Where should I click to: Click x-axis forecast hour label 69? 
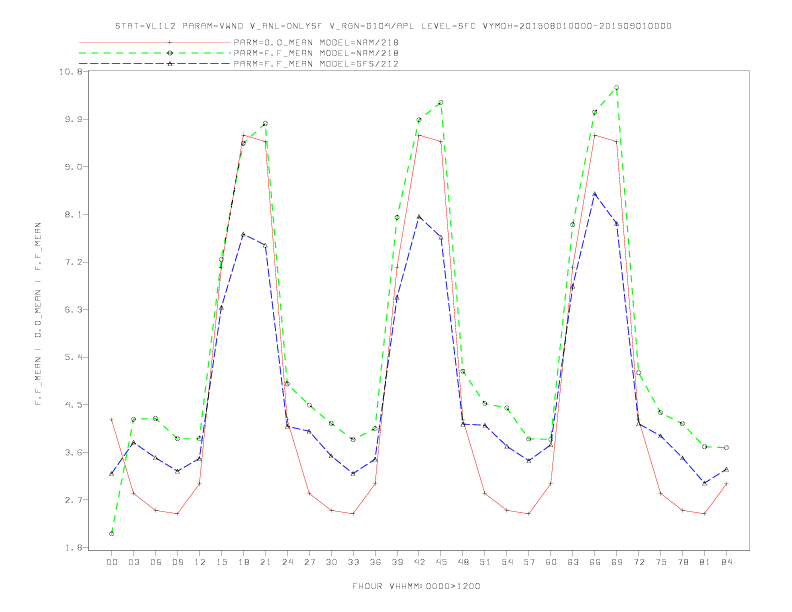click(x=617, y=562)
